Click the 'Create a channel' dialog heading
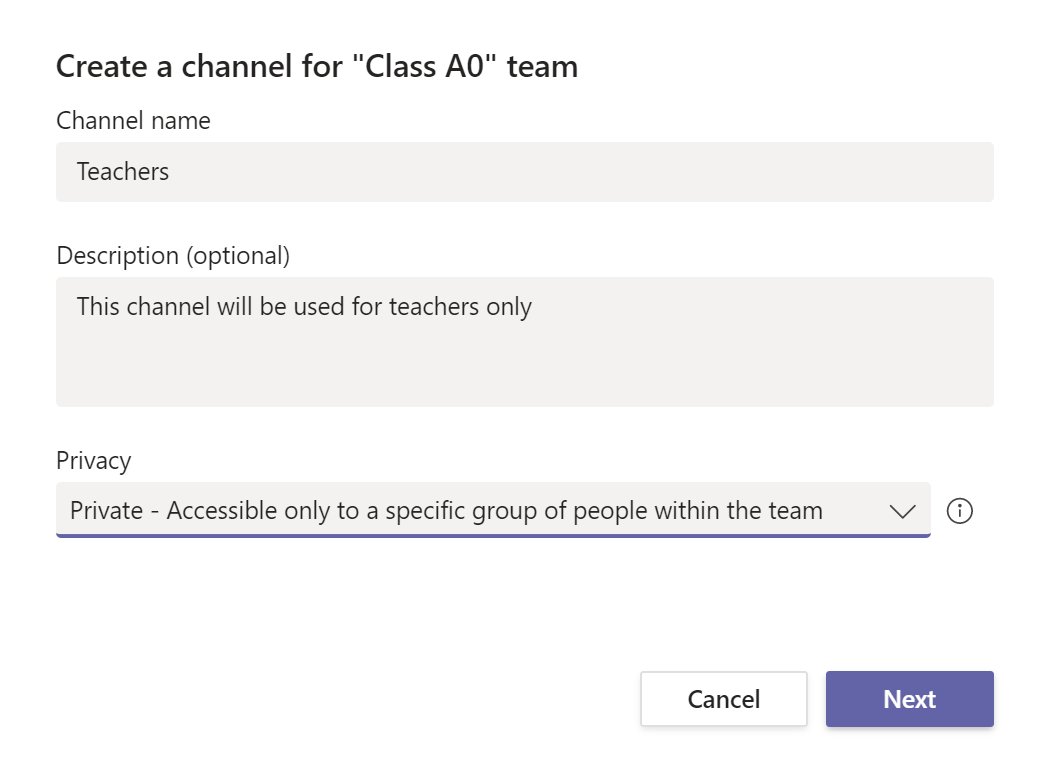Screen dimensions: 1048x777 click(x=316, y=67)
